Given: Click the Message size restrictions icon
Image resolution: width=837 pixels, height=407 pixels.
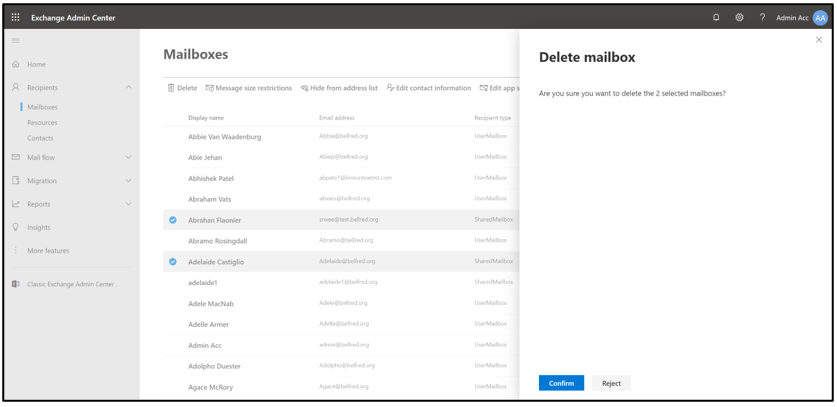Looking at the screenshot, I should tap(210, 88).
